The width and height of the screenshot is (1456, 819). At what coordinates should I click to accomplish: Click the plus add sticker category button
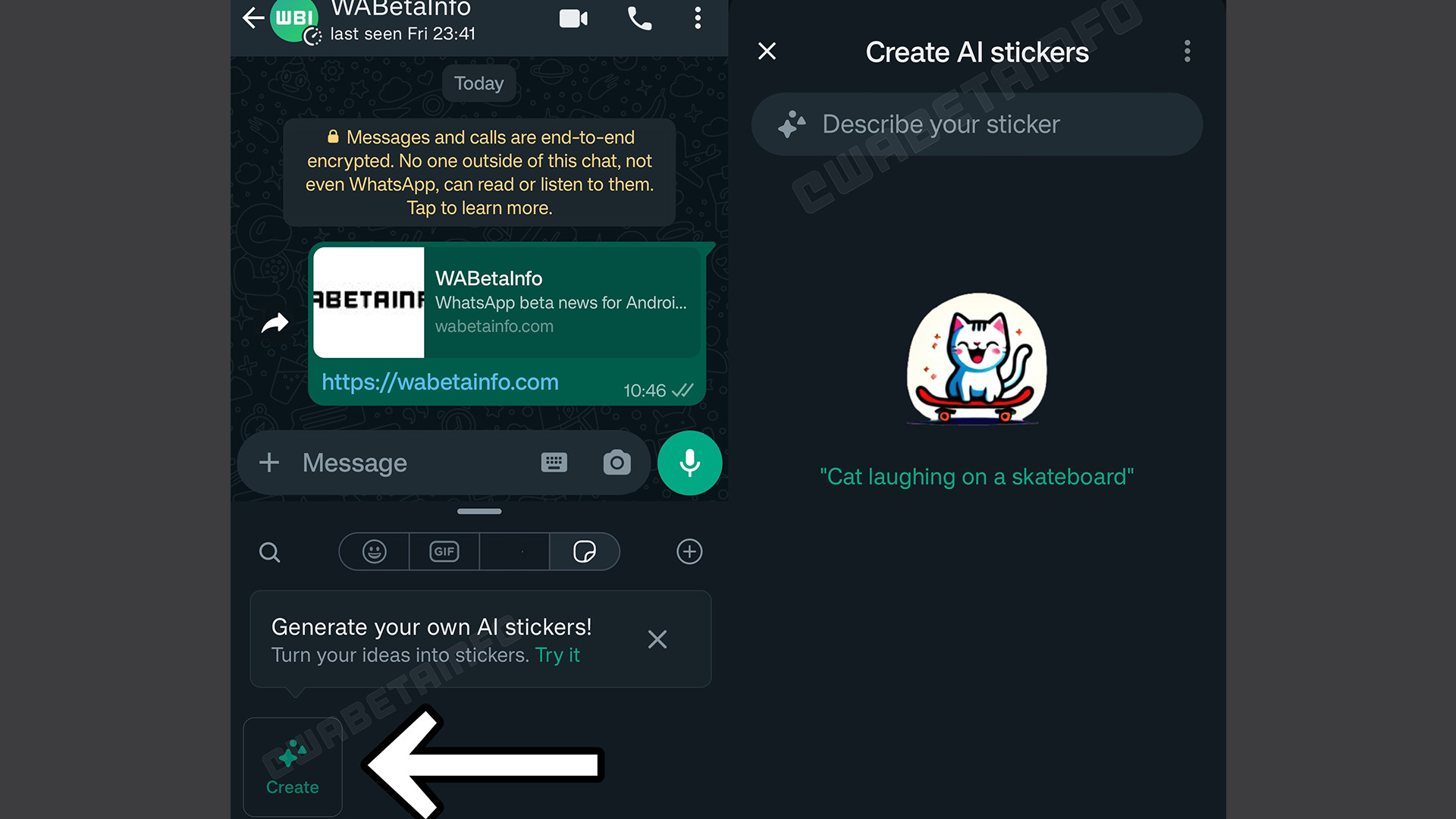click(691, 552)
